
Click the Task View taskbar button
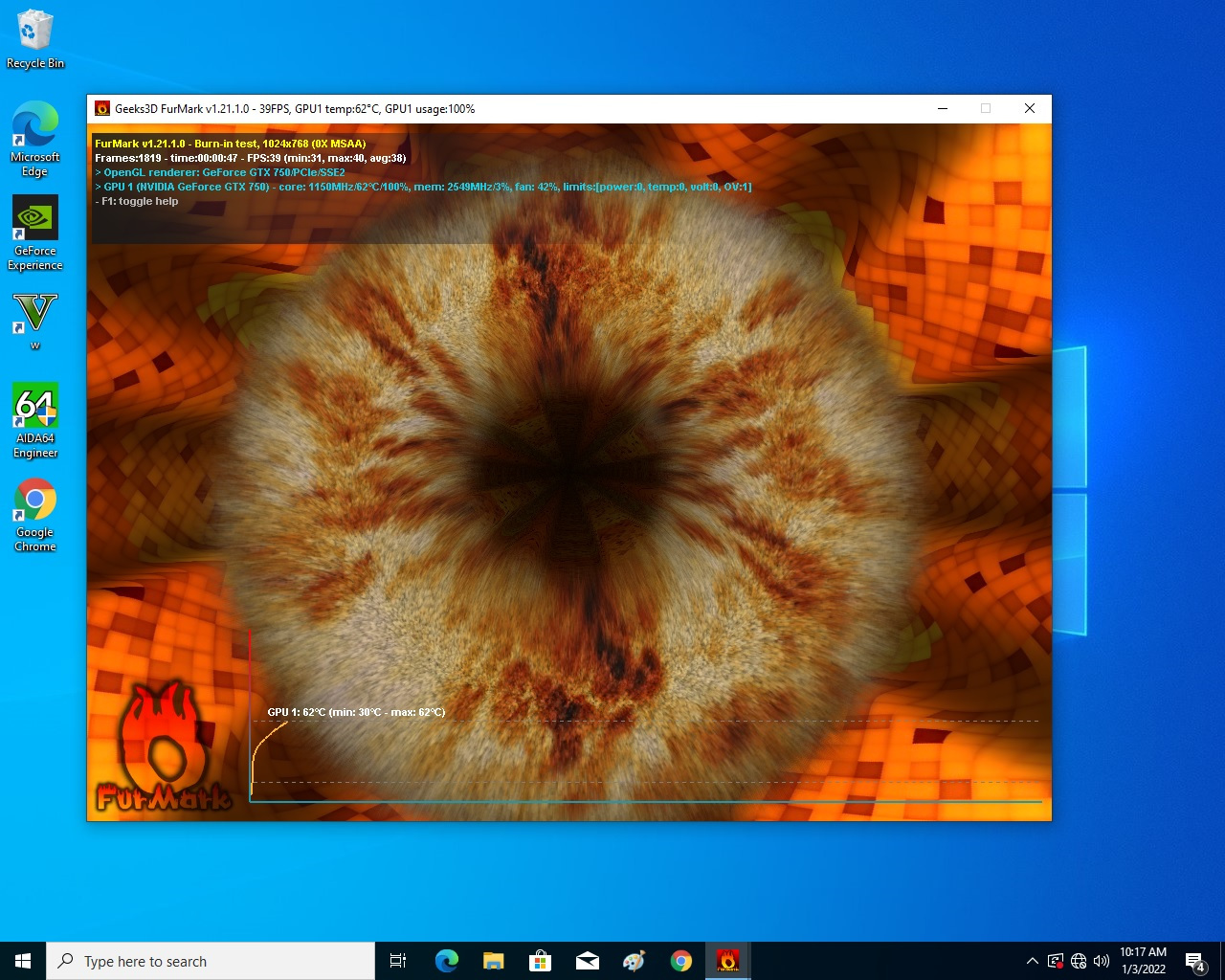(x=398, y=961)
